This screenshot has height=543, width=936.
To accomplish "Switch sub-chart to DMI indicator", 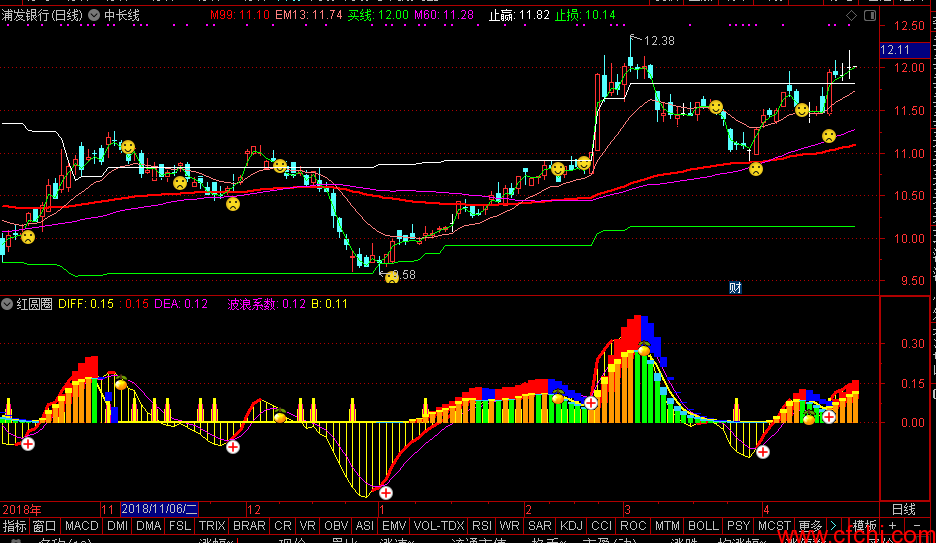I will (x=118, y=526).
